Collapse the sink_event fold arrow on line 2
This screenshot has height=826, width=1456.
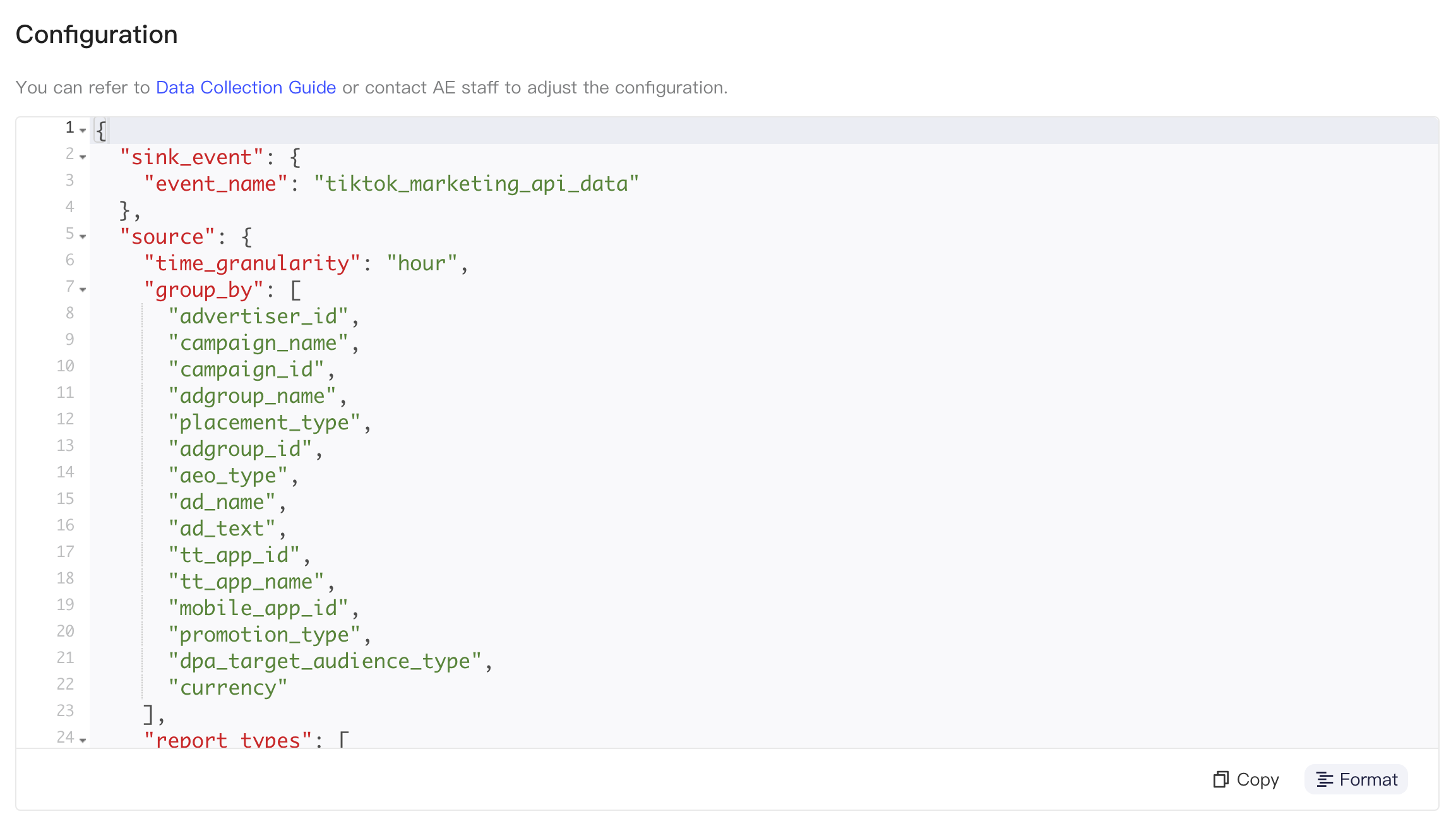pos(83,157)
